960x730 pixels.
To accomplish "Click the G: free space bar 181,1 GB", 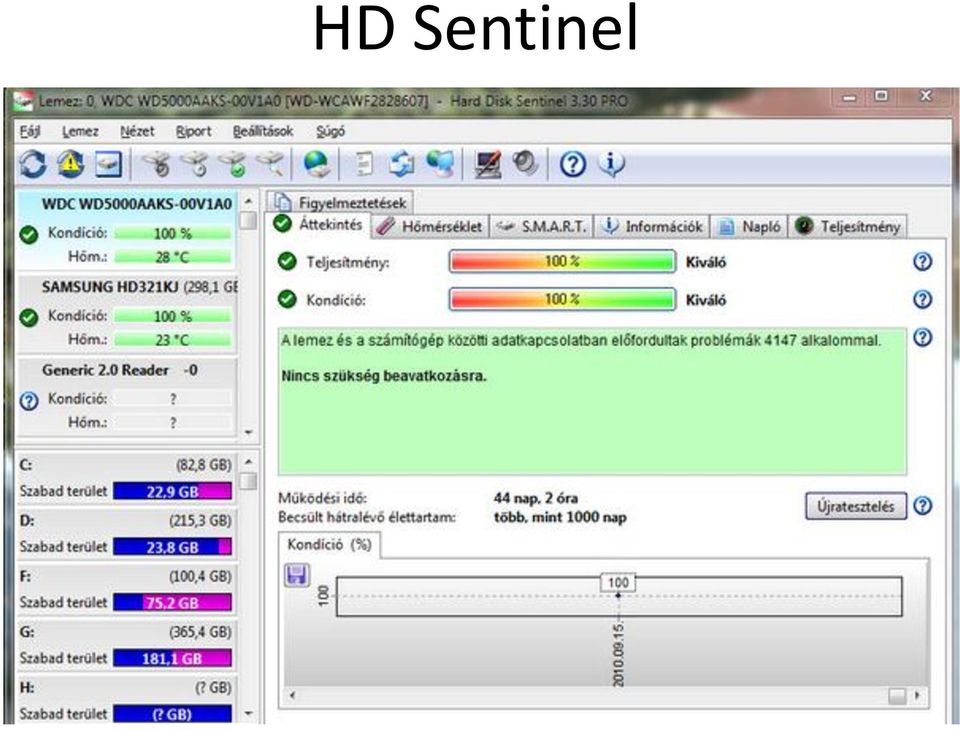I will tap(173, 658).
